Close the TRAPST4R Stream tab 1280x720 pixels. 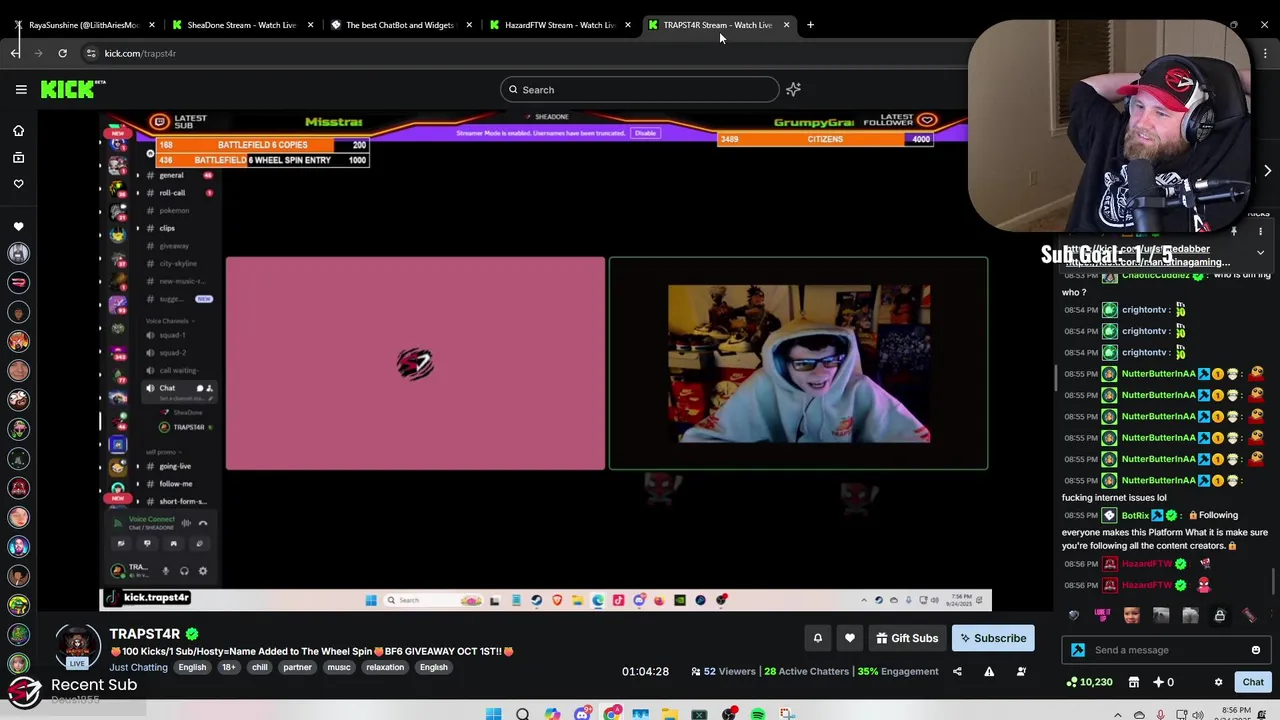pos(786,25)
